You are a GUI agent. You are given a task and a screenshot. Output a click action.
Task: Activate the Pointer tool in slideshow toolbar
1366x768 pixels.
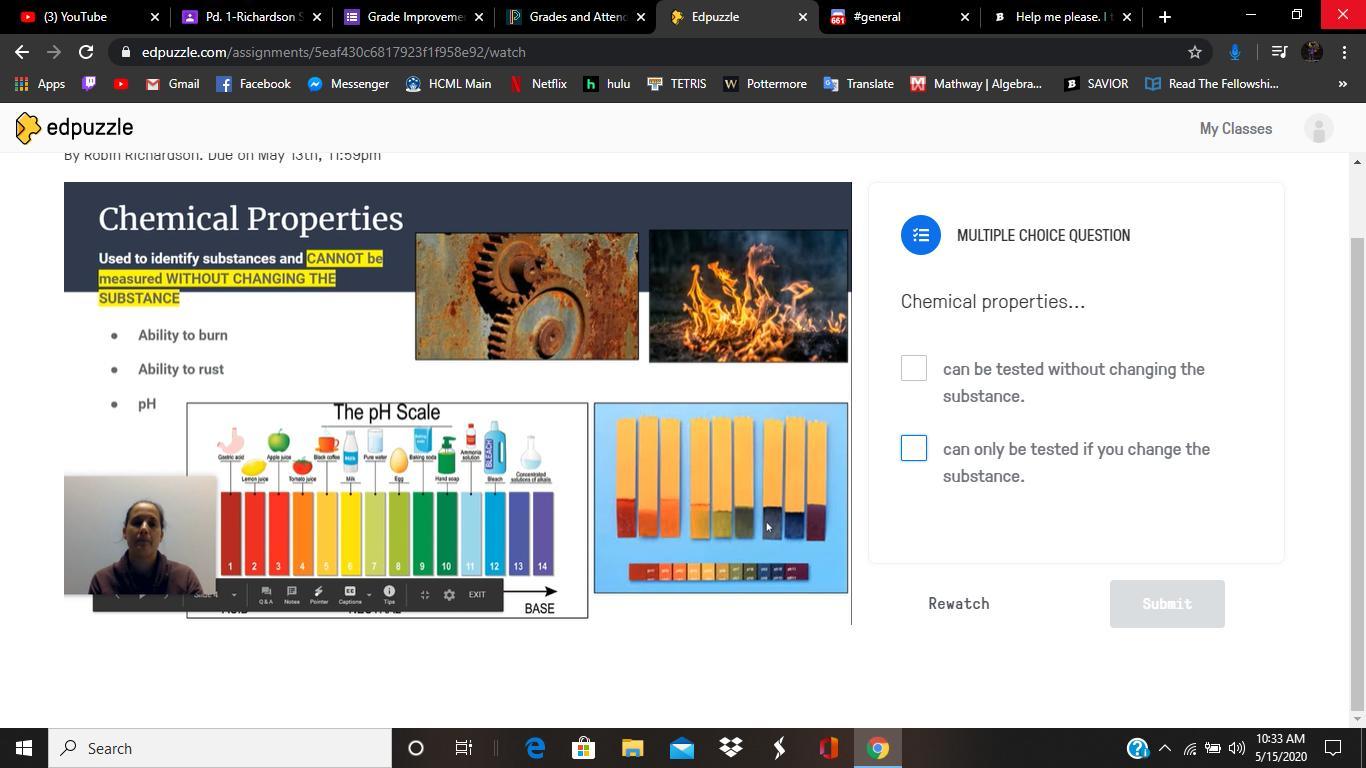pyautogui.click(x=318, y=595)
